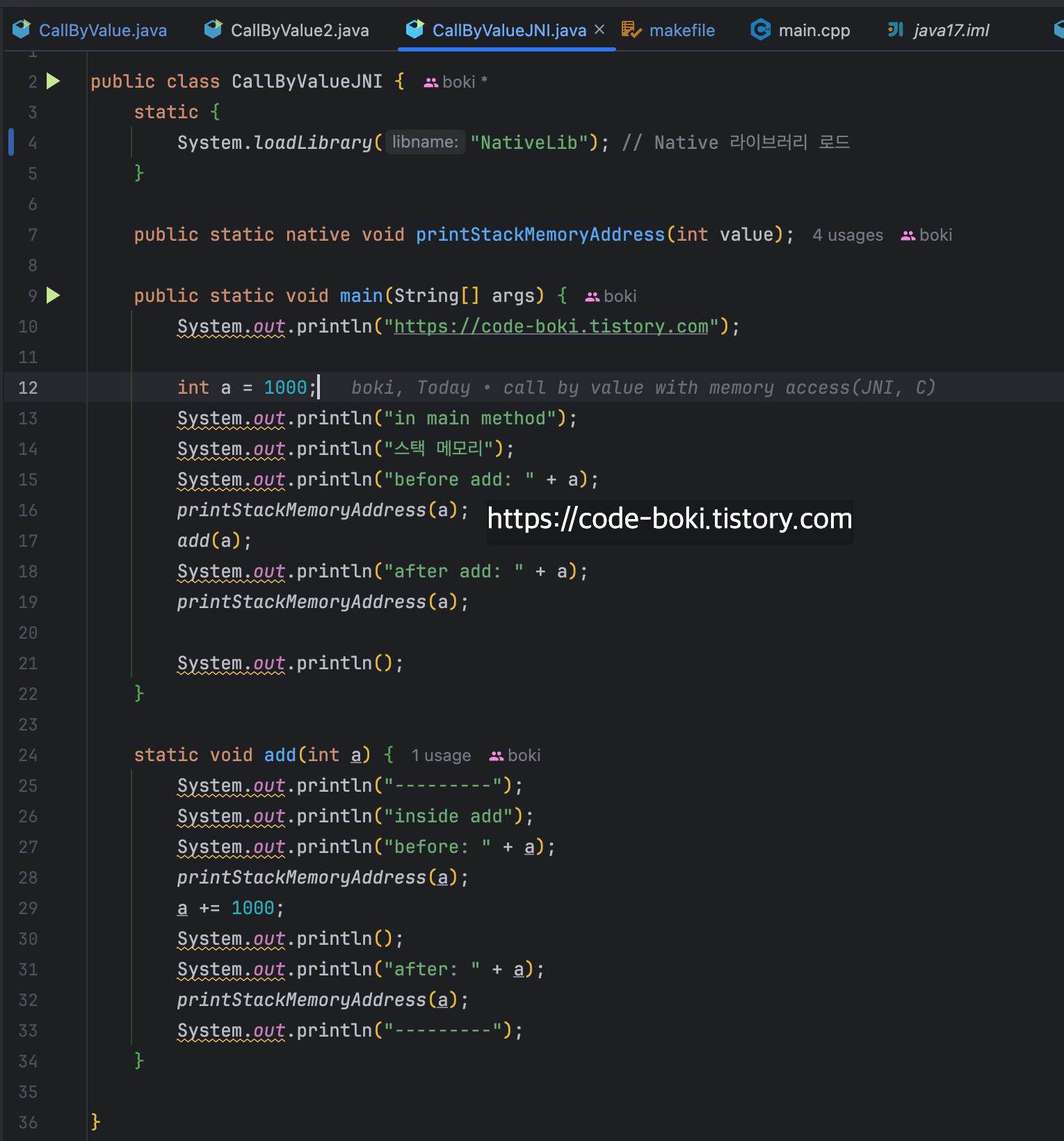The height and width of the screenshot is (1141, 1064).
Task: Open the code-boki.tistory.com link in println
Action: pos(551,326)
